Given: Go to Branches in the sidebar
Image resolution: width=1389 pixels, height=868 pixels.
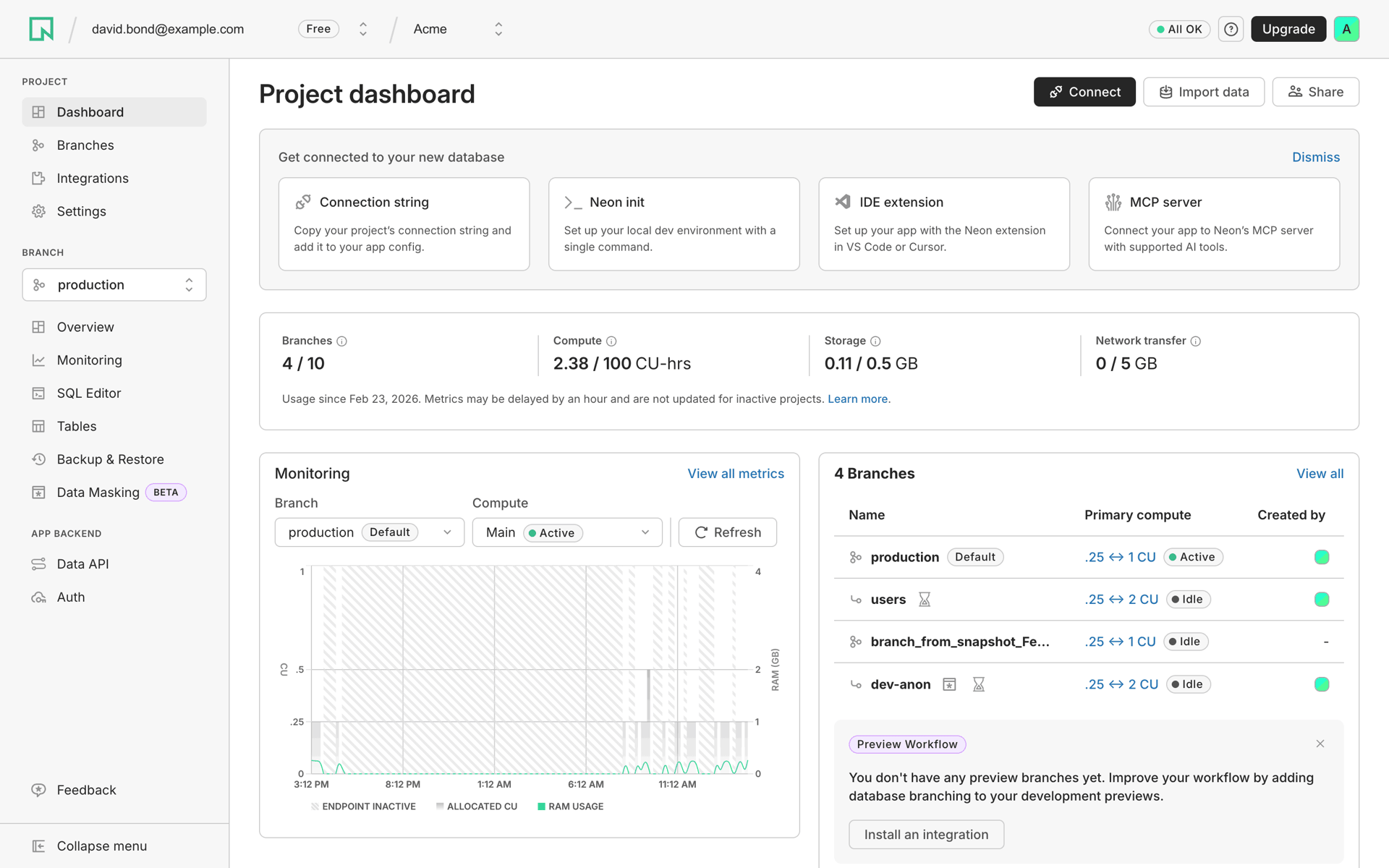Looking at the screenshot, I should 114,145.
